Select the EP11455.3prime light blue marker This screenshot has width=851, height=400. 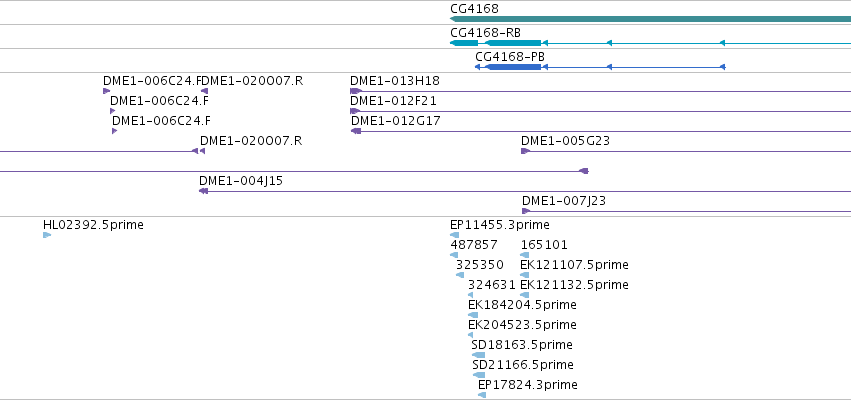tap(454, 235)
